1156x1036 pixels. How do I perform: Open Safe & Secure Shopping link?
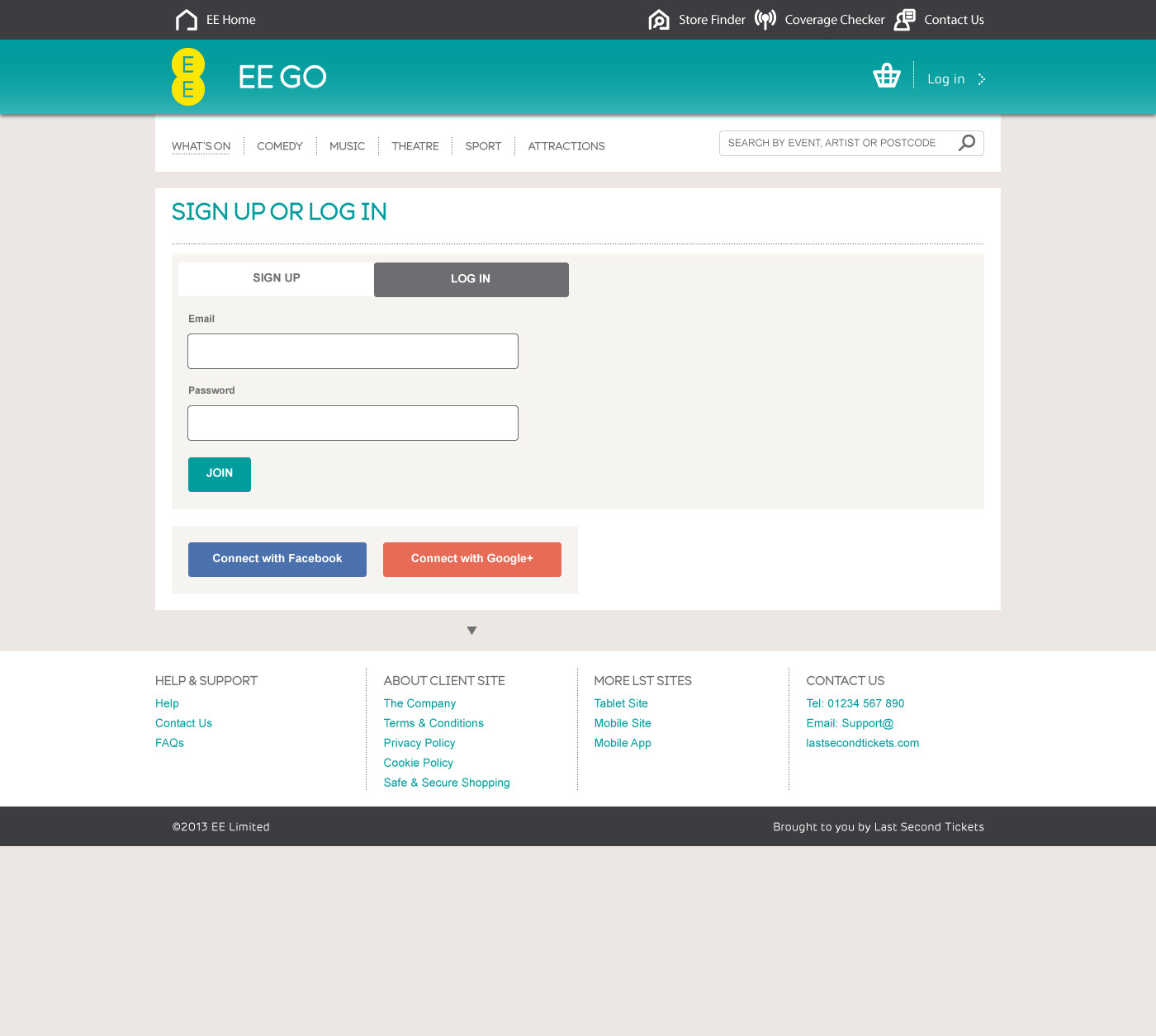tap(447, 783)
